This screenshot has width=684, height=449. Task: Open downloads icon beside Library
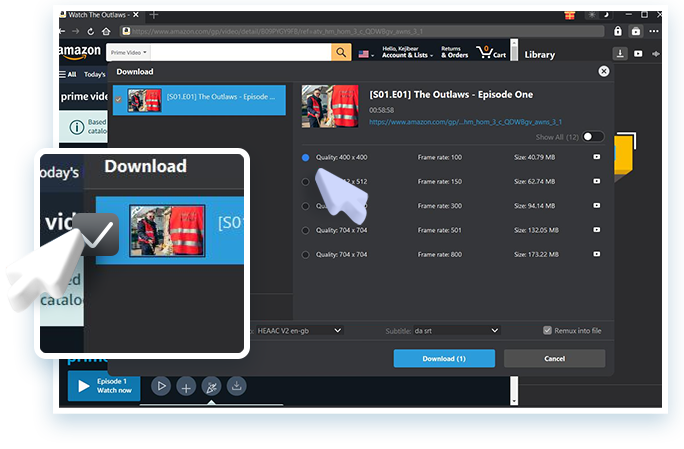[620, 54]
